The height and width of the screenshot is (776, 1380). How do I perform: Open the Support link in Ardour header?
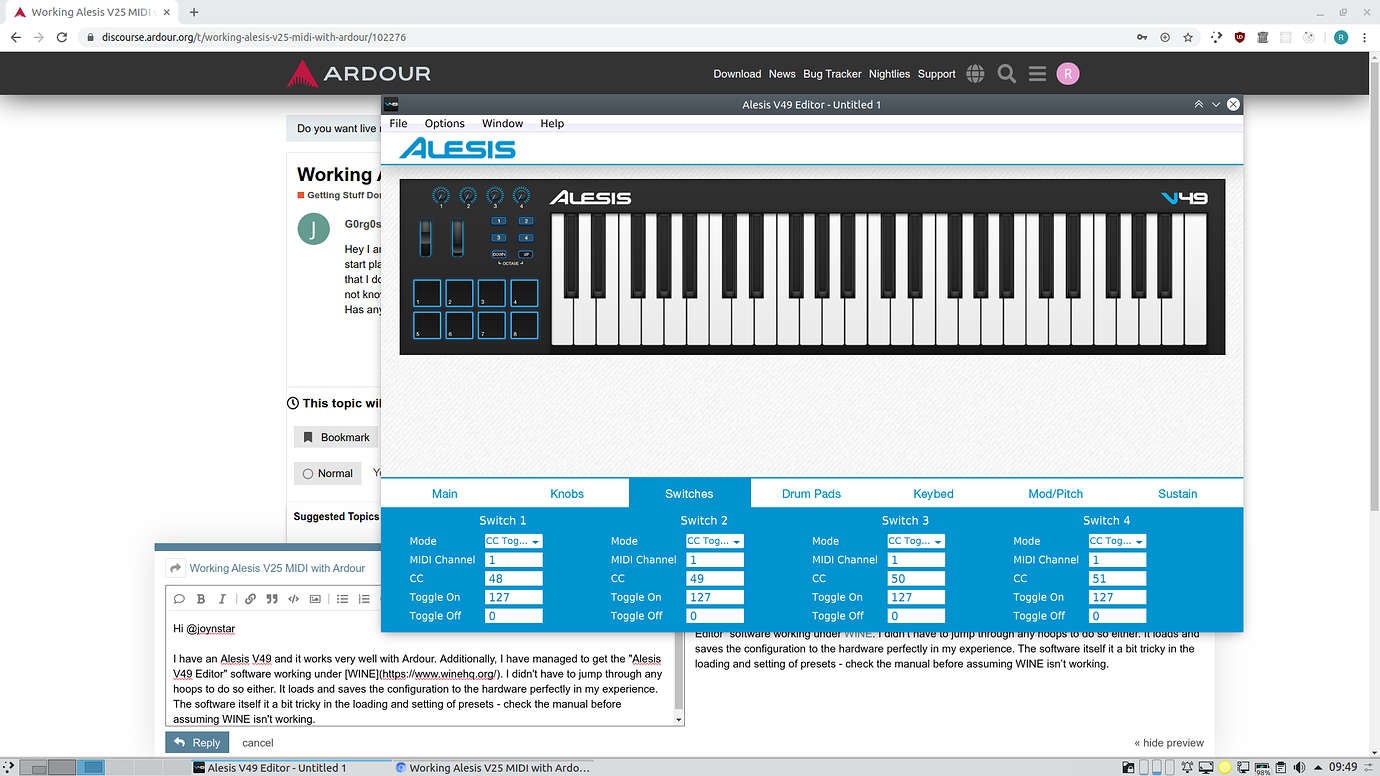point(937,74)
